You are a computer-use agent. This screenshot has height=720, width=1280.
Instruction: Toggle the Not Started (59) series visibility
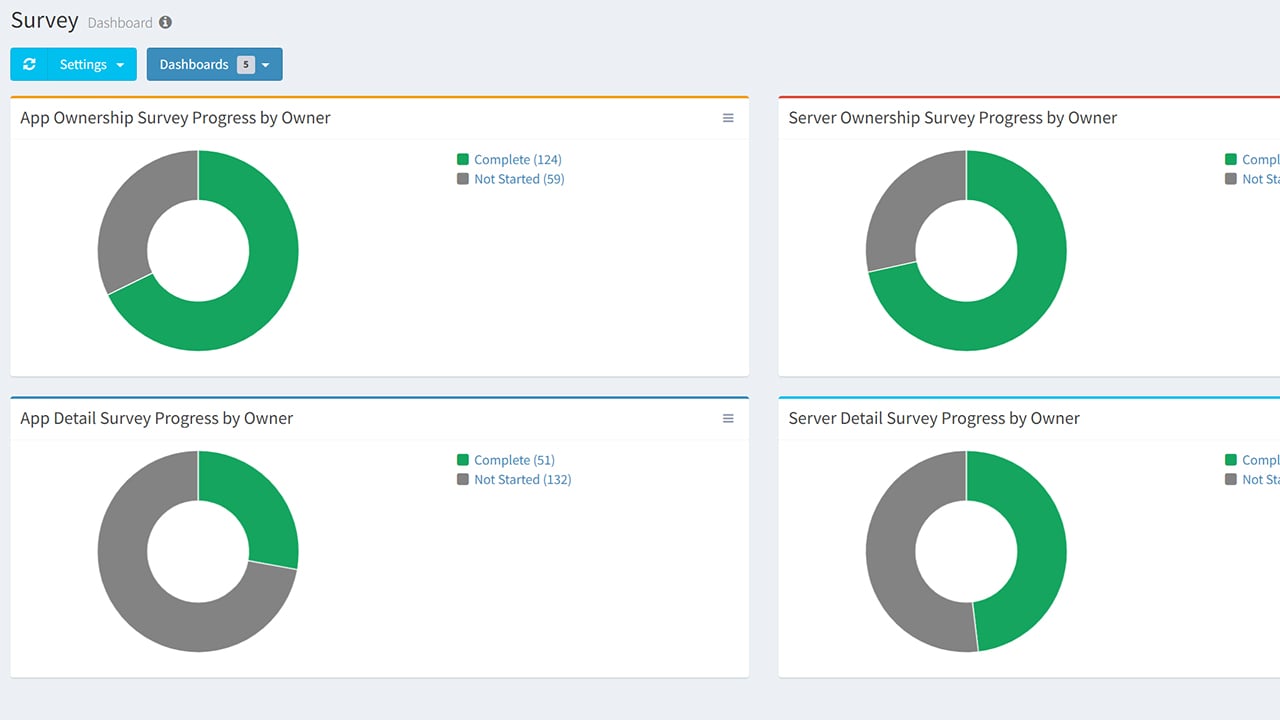click(519, 179)
